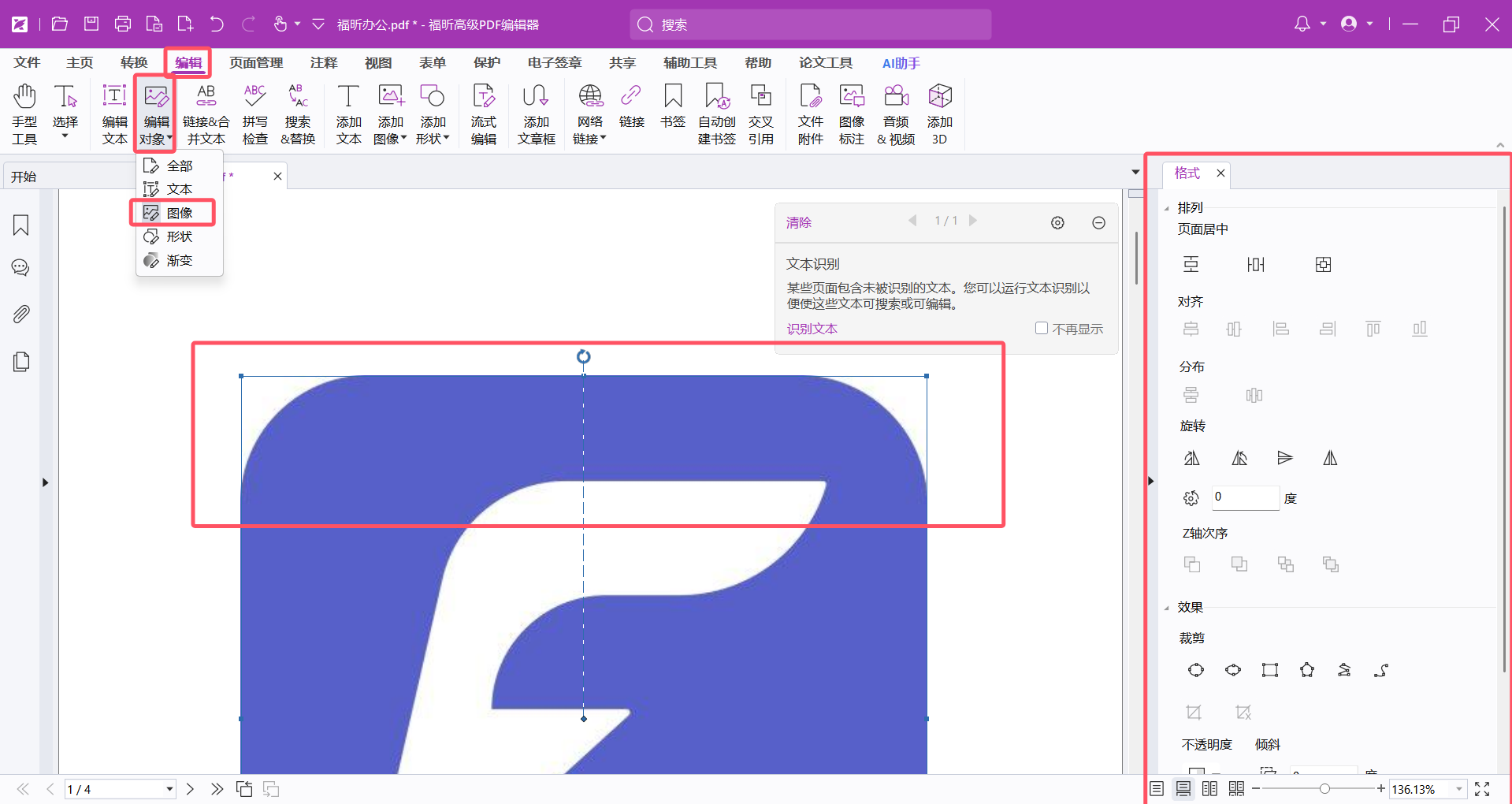Open the 页面管理 ribbon tab
This screenshot has height=804, width=1512.
point(256,63)
